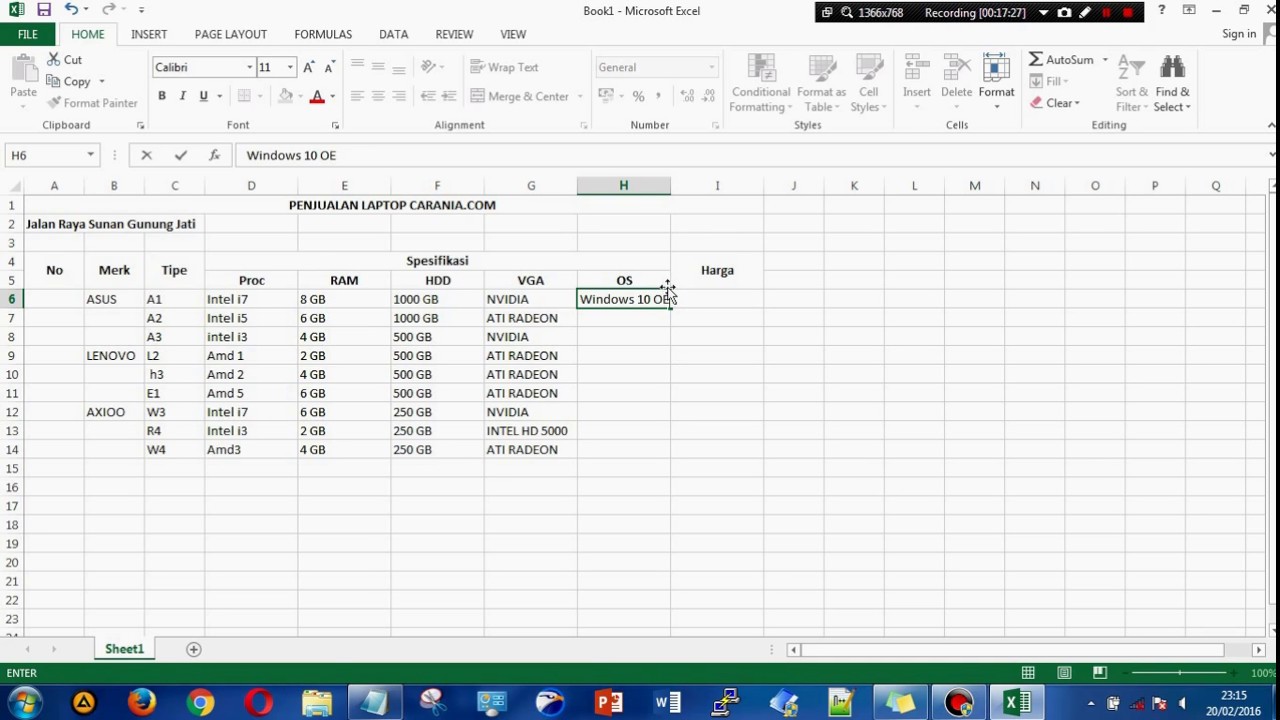Click the Undo arrow icon
The image size is (1280, 720).
71,10
